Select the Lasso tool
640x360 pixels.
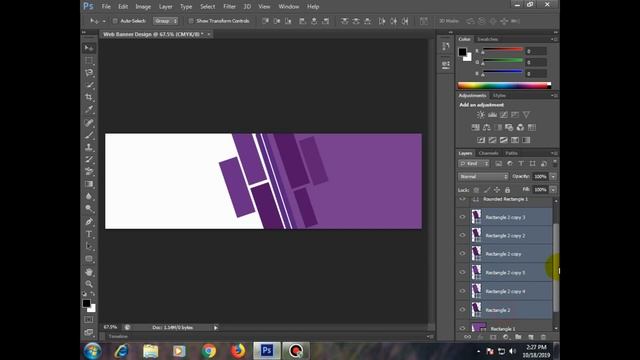coord(89,73)
